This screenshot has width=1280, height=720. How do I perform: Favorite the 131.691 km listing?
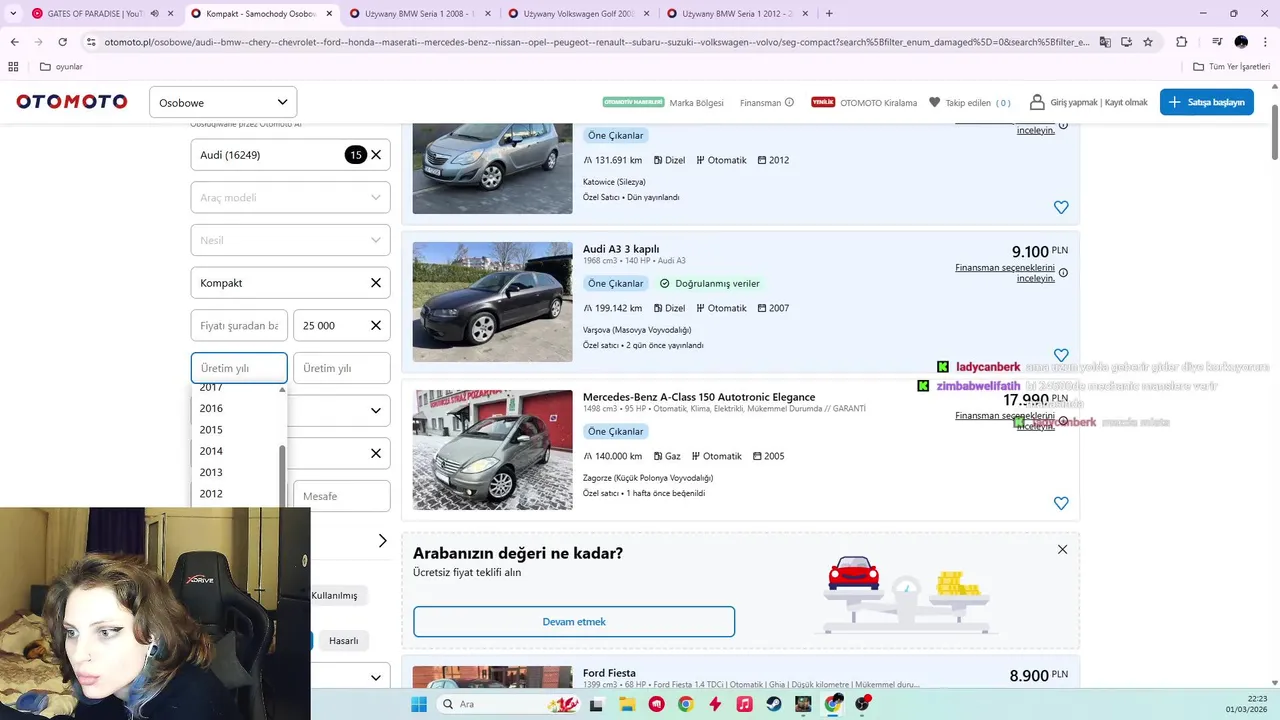click(x=1061, y=207)
